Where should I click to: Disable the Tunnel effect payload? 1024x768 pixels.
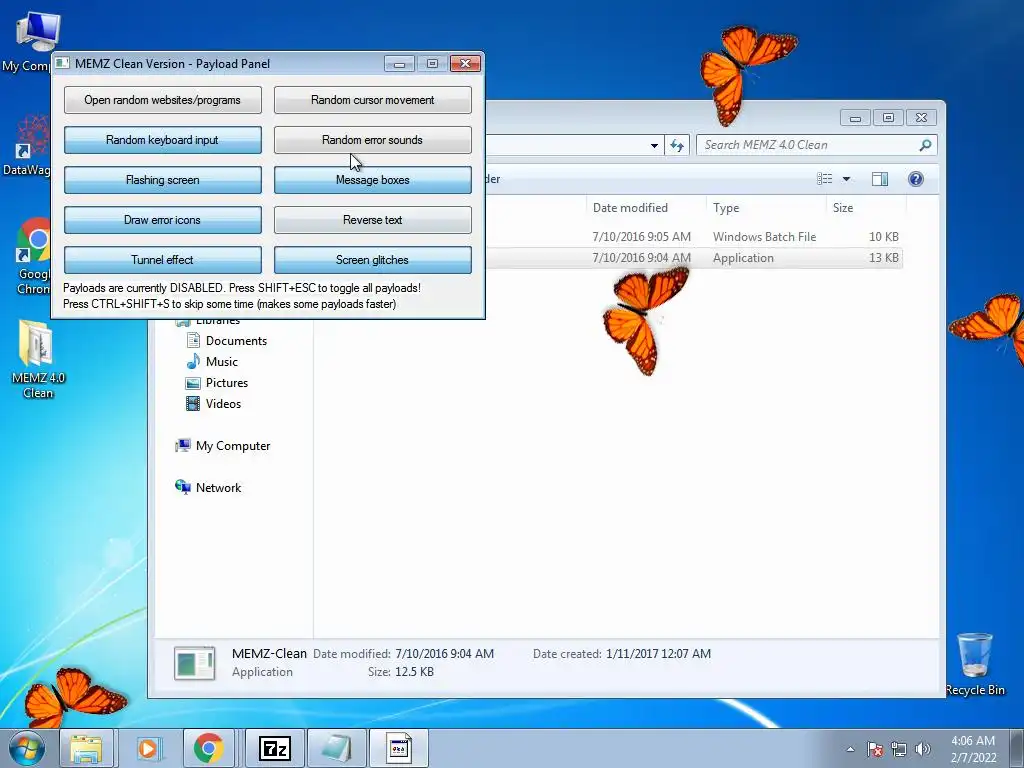[x=163, y=259]
